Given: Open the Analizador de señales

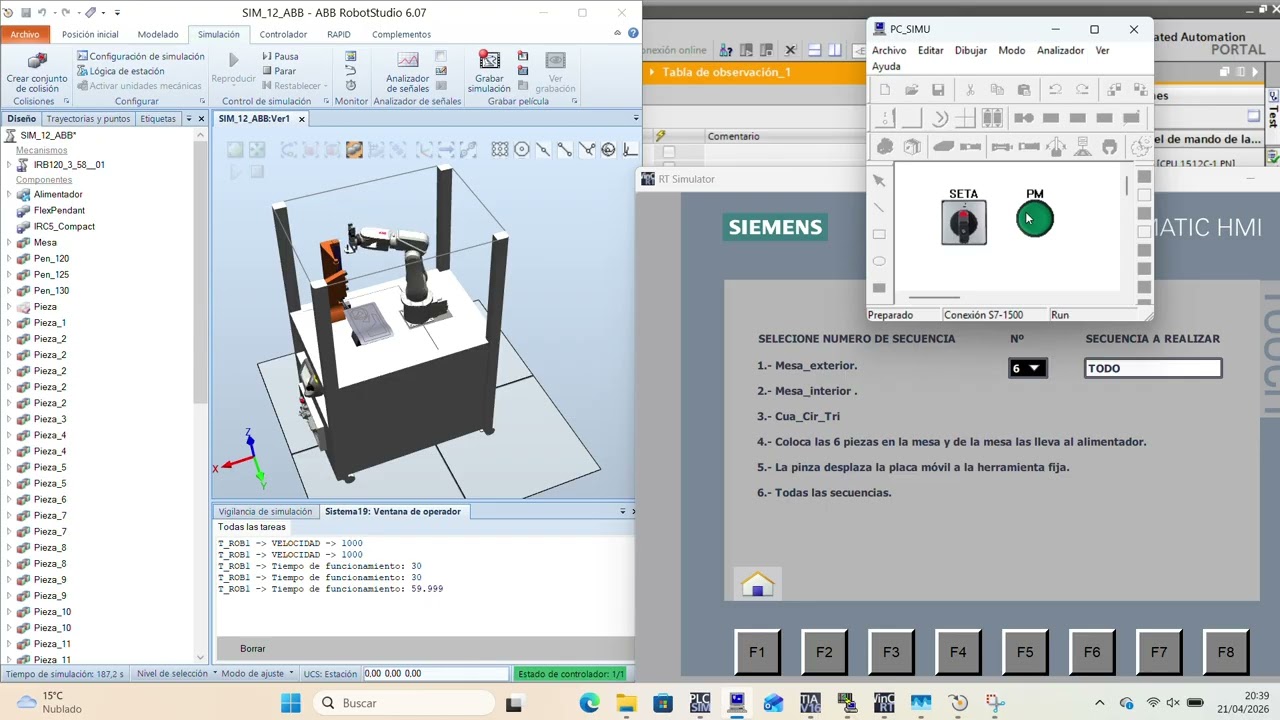Looking at the screenshot, I should pyautogui.click(x=408, y=73).
